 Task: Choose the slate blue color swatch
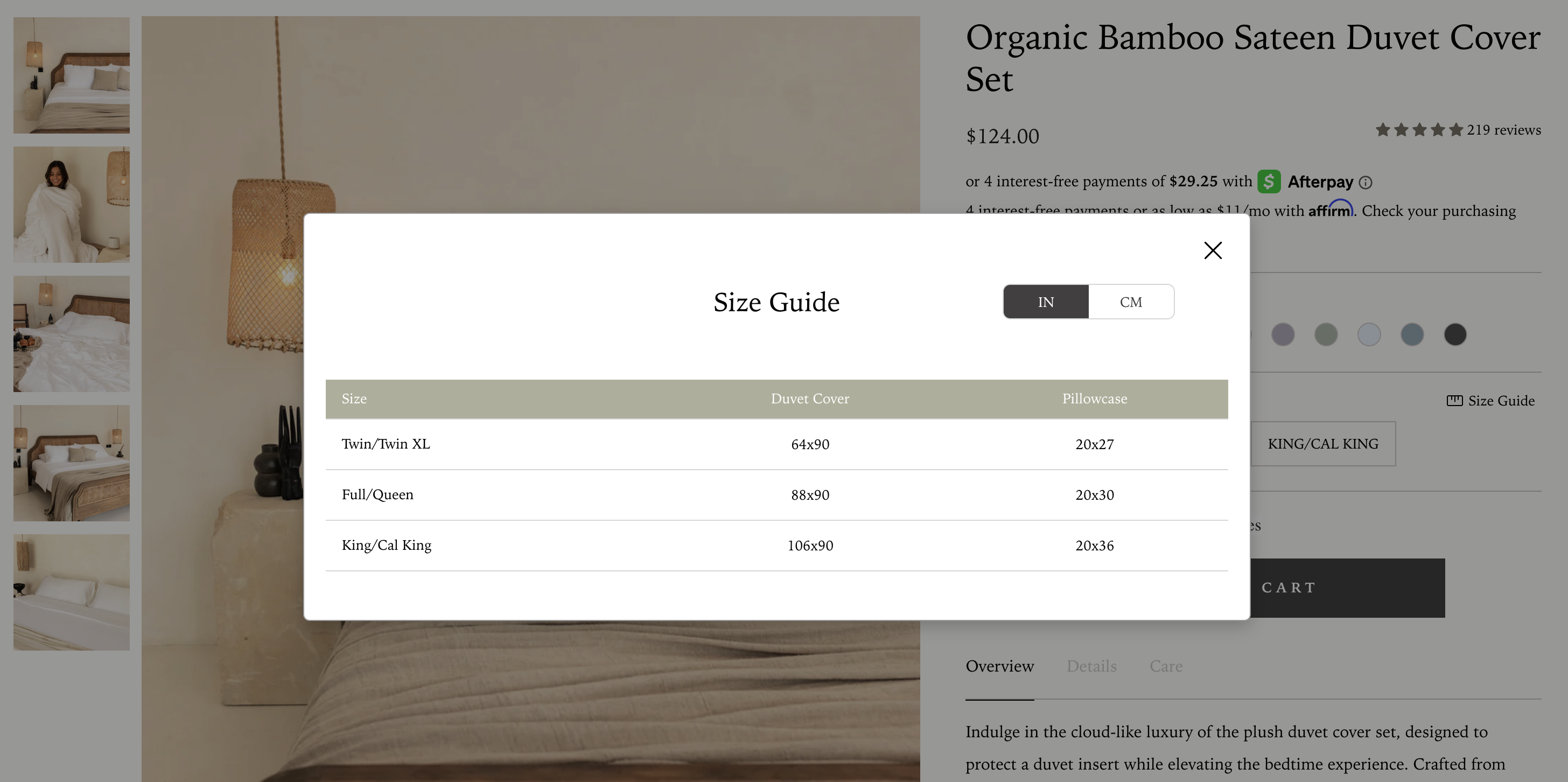click(1411, 334)
